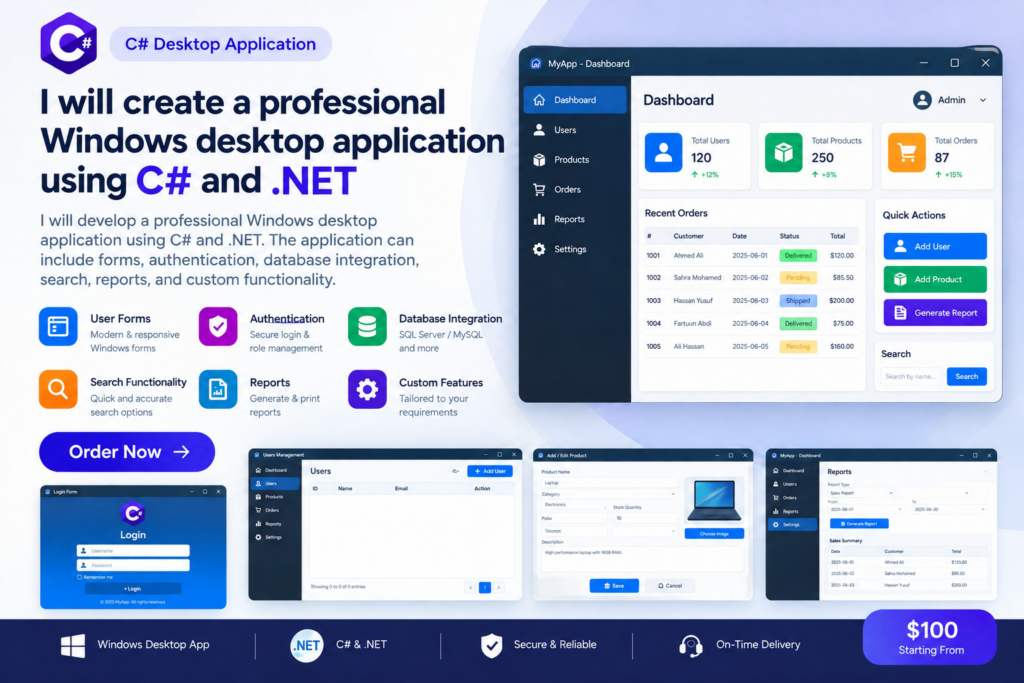Click the blue Total Users card icon
This screenshot has width=1024, height=683.
664,153
